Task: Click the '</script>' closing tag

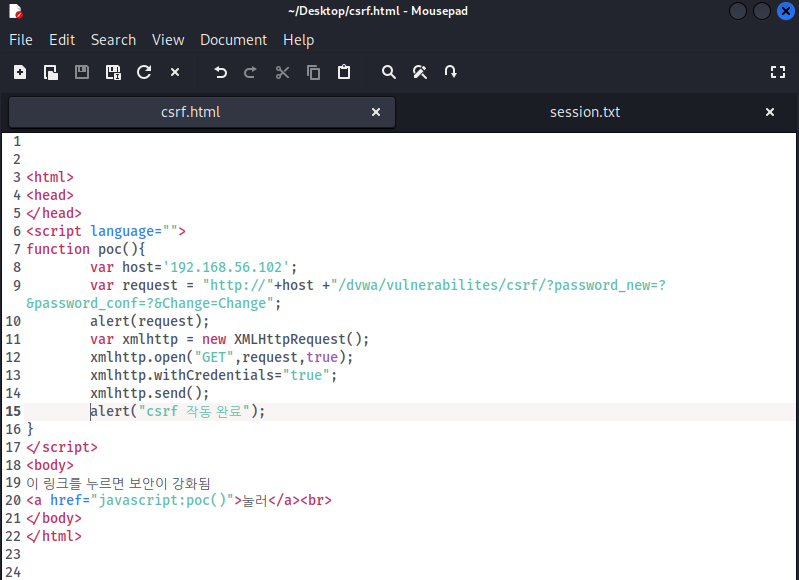Action: point(62,447)
